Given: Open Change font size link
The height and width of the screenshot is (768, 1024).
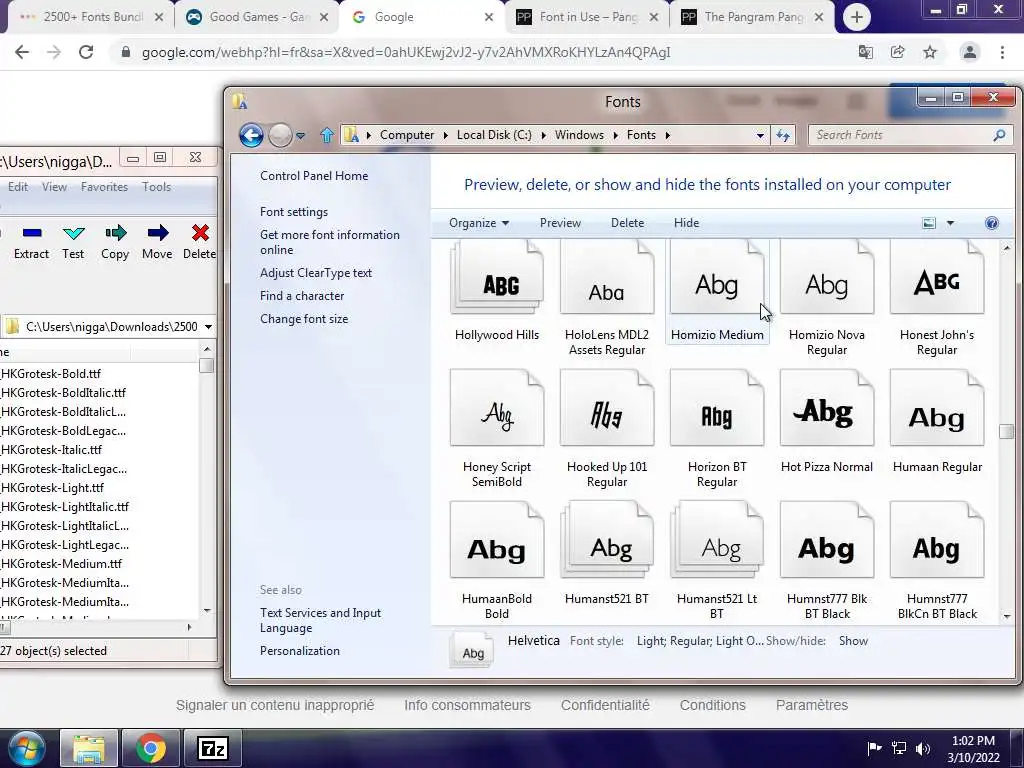Looking at the screenshot, I should tap(304, 319).
